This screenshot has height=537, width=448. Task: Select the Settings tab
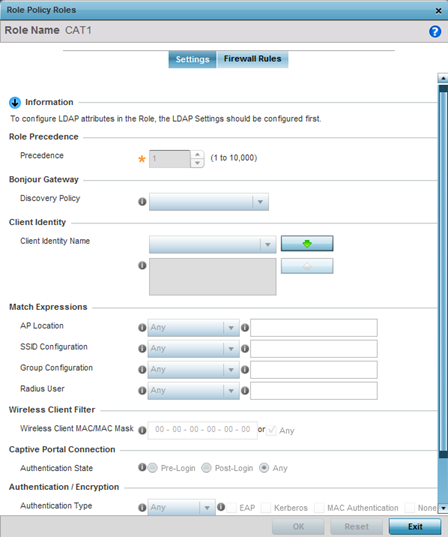tap(192, 59)
